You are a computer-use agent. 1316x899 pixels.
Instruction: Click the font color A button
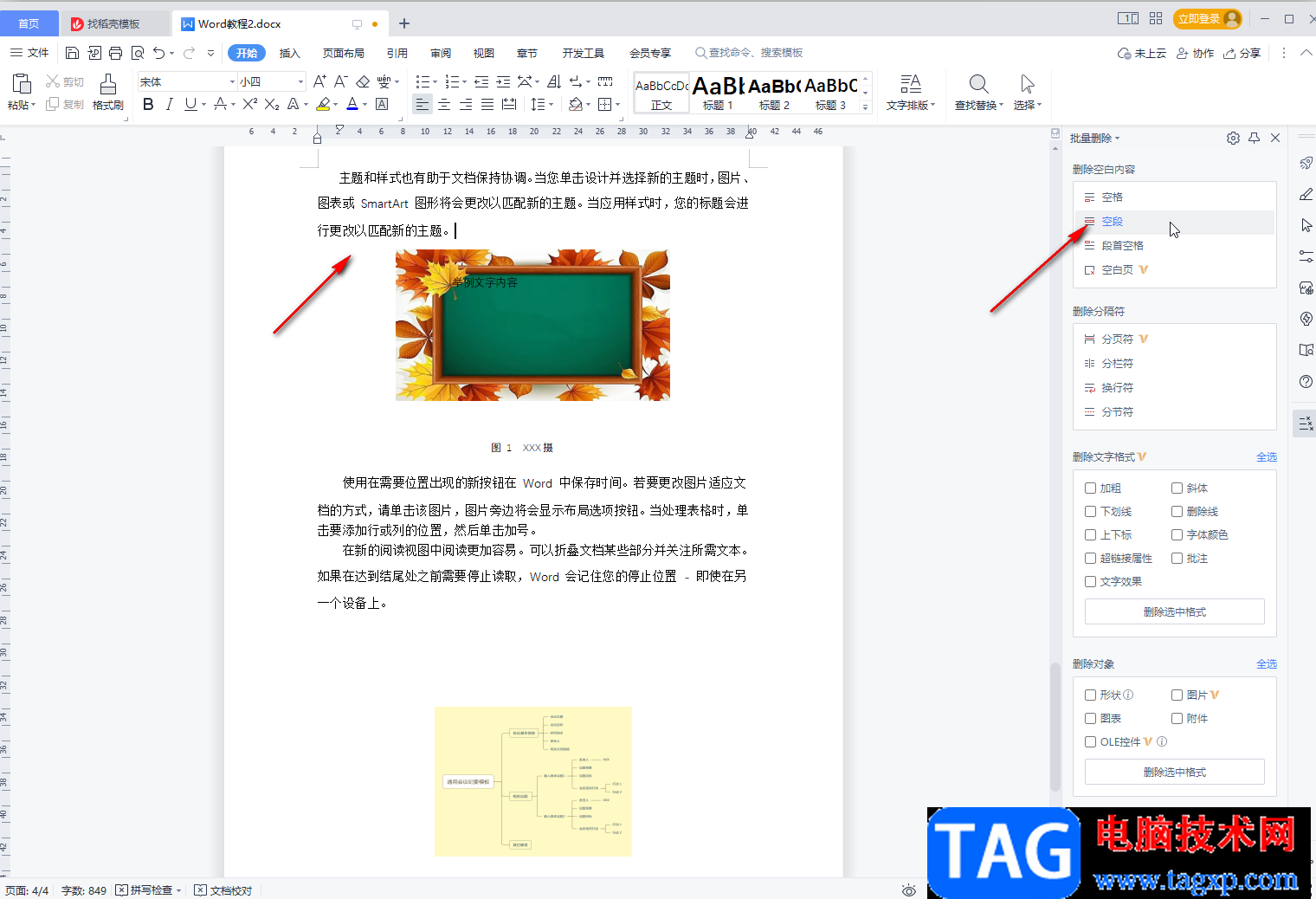pos(352,104)
